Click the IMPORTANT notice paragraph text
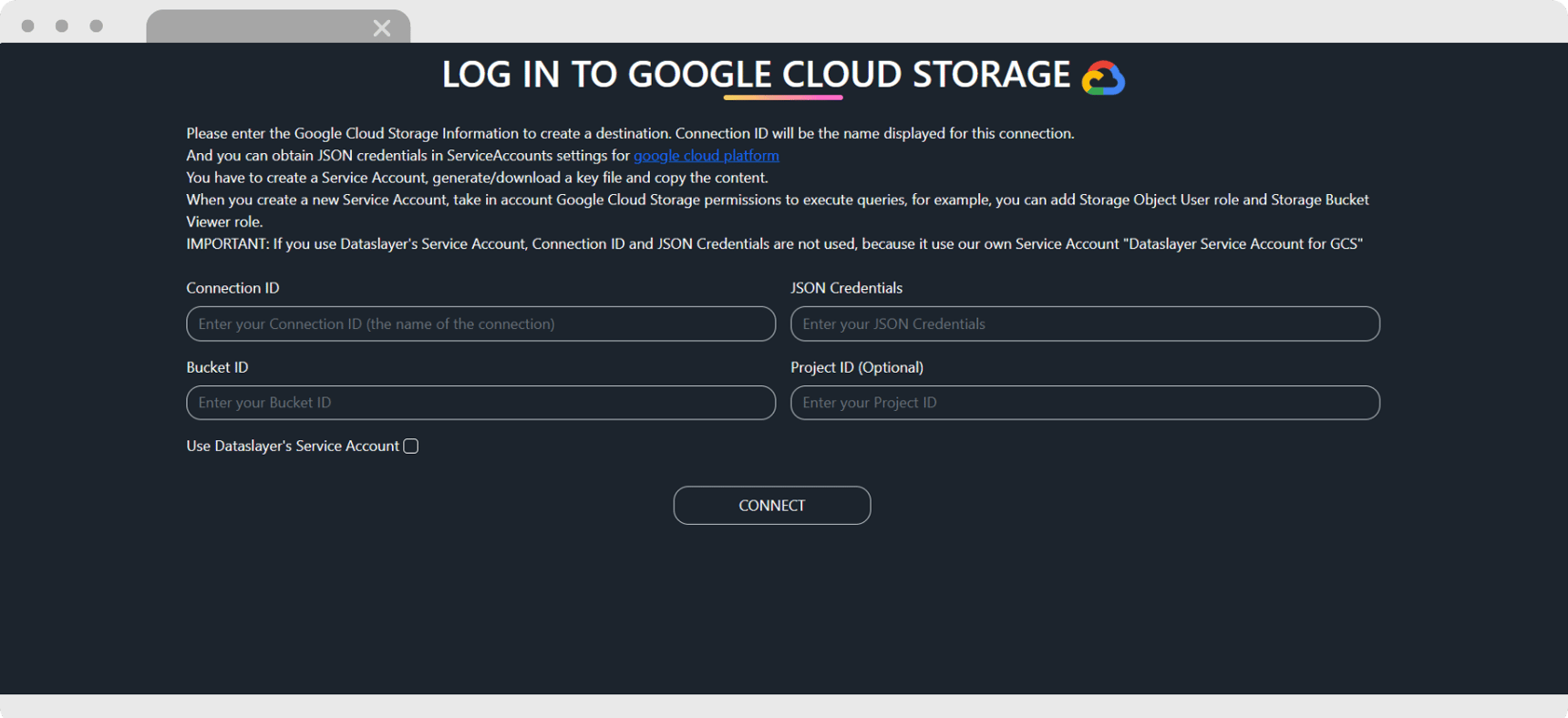Screen dimensions: 1568x718 coord(774,244)
